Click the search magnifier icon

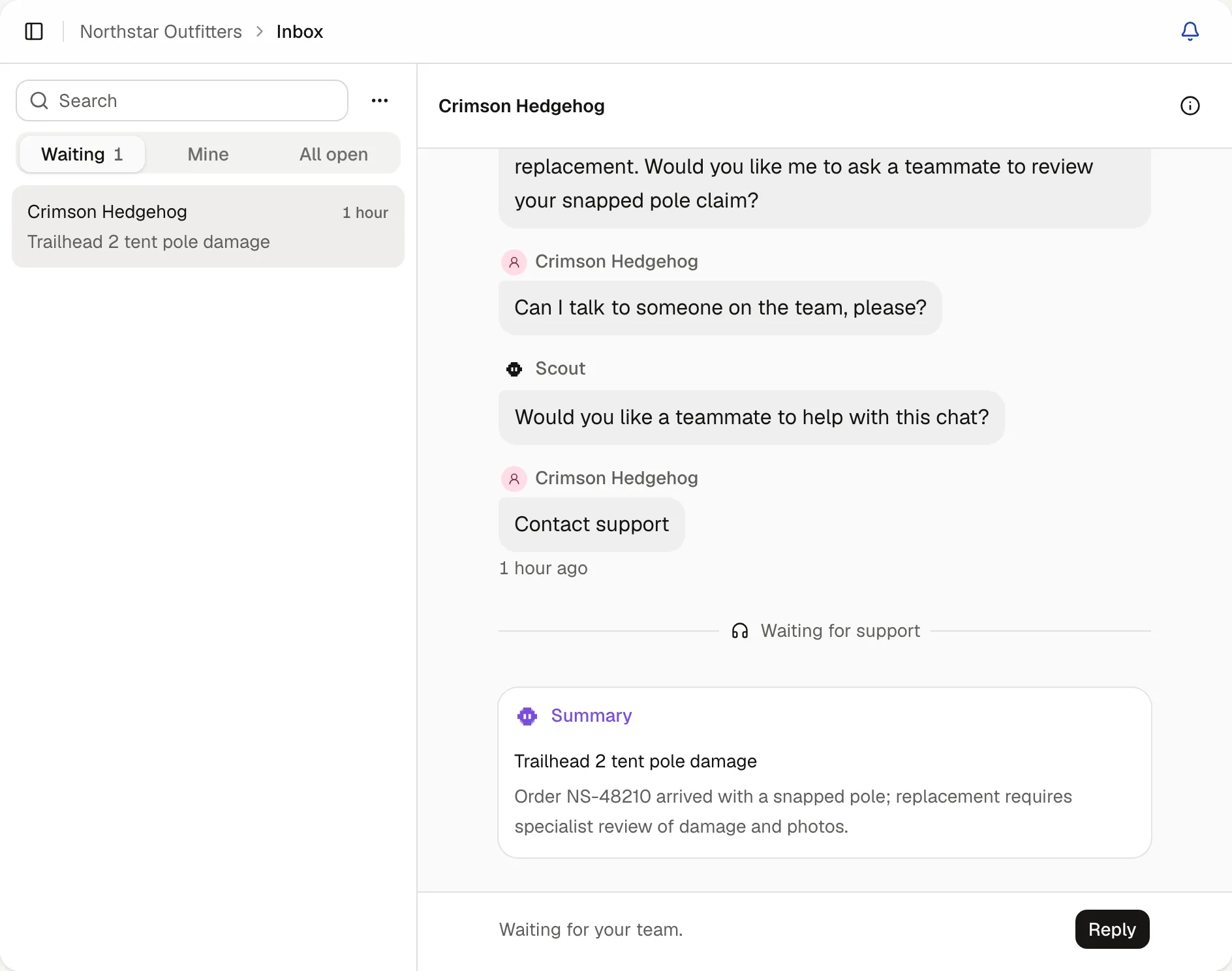click(39, 100)
